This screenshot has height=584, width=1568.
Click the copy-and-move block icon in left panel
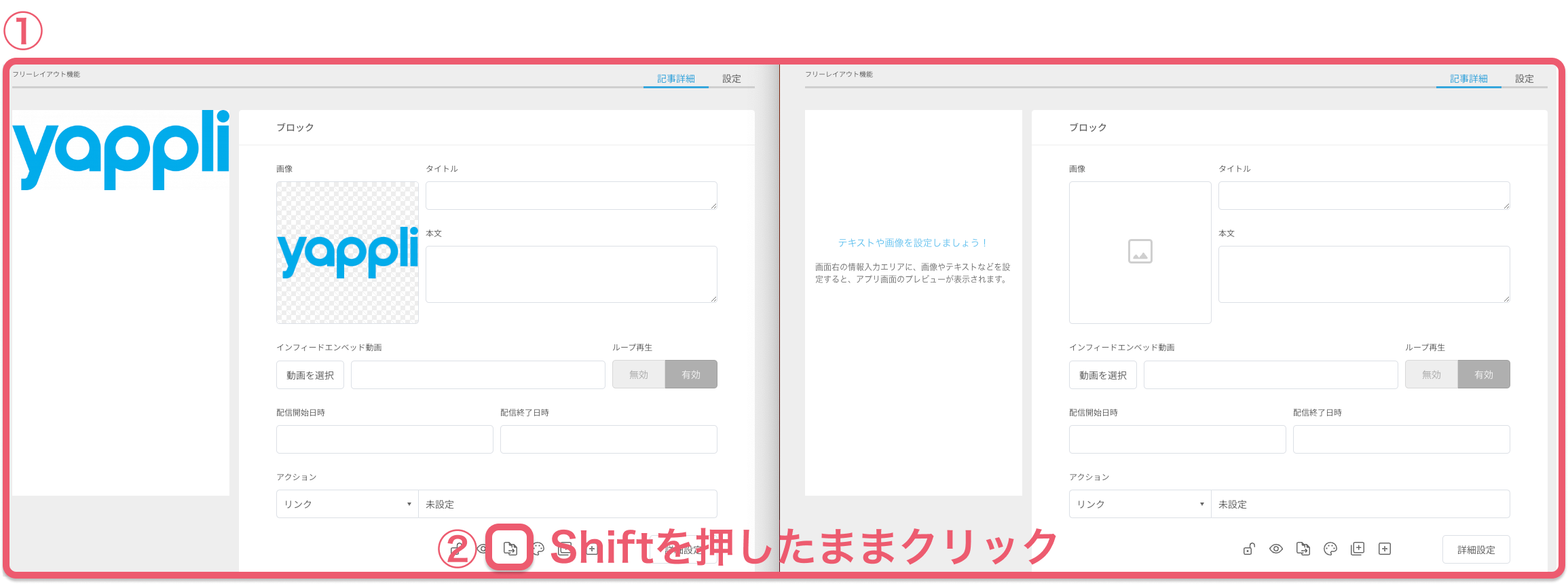510,549
